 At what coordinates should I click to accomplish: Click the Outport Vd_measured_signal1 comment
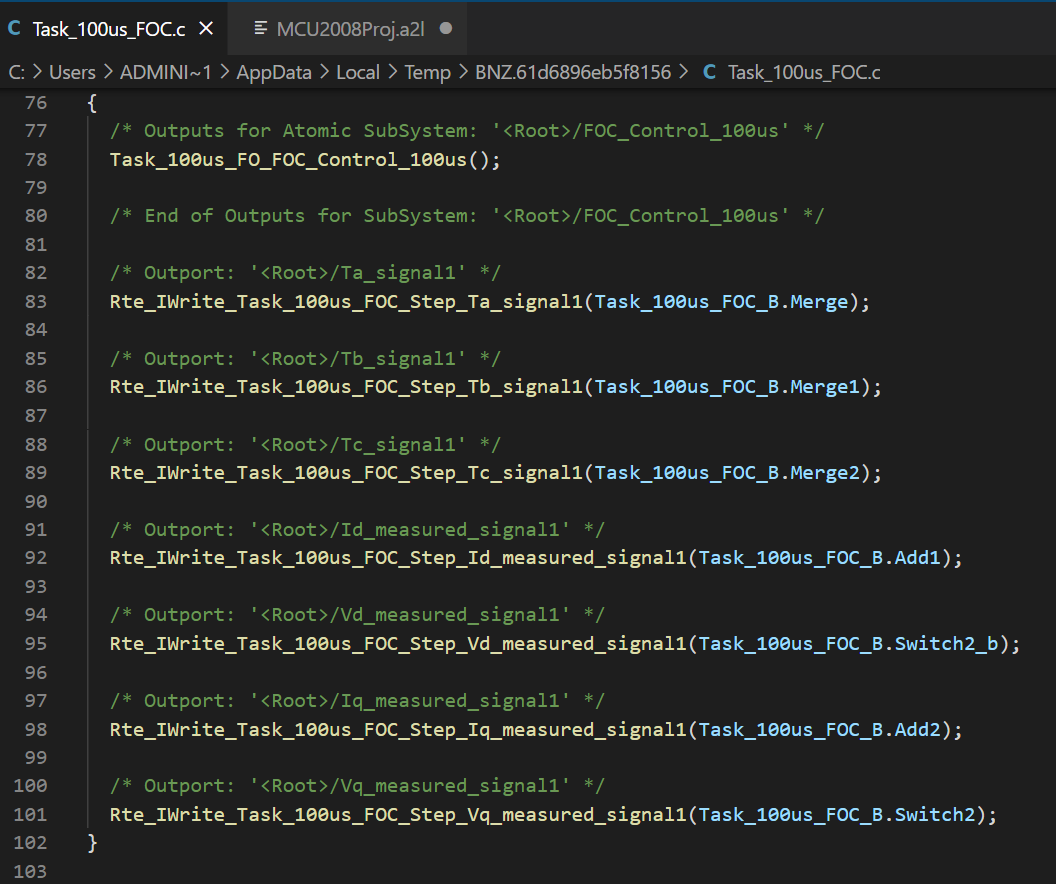357,615
